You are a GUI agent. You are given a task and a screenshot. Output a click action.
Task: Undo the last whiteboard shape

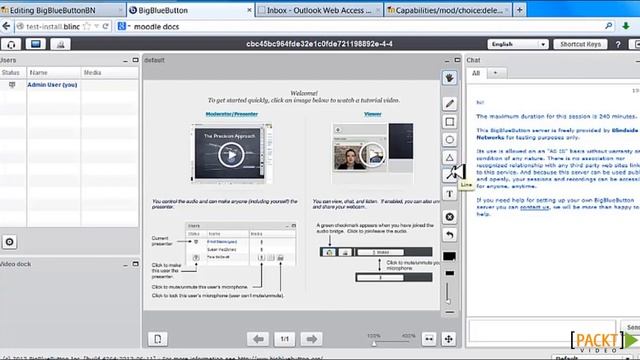(449, 235)
